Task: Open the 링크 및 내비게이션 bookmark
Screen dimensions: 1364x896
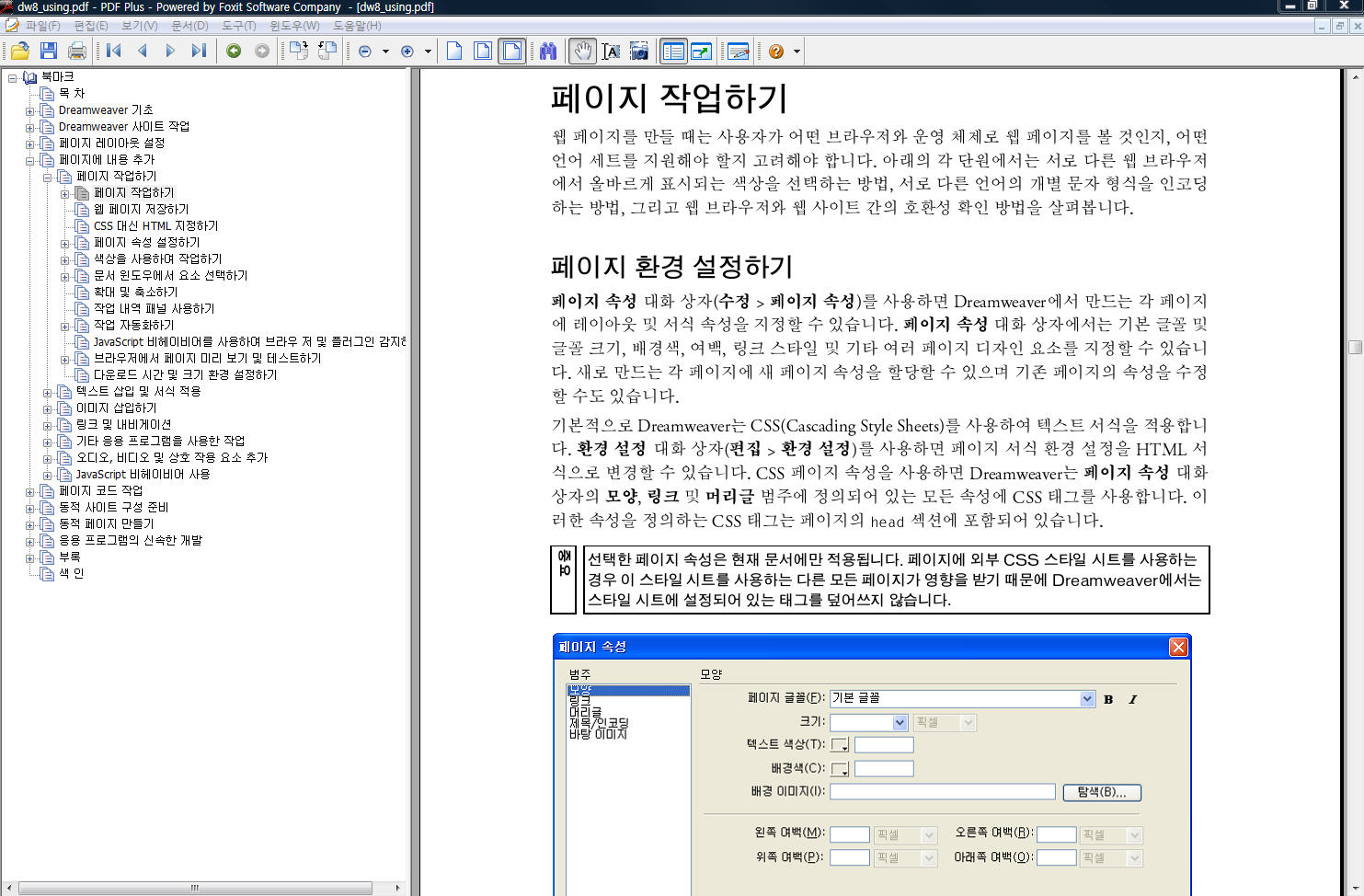Action: click(123, 424)
